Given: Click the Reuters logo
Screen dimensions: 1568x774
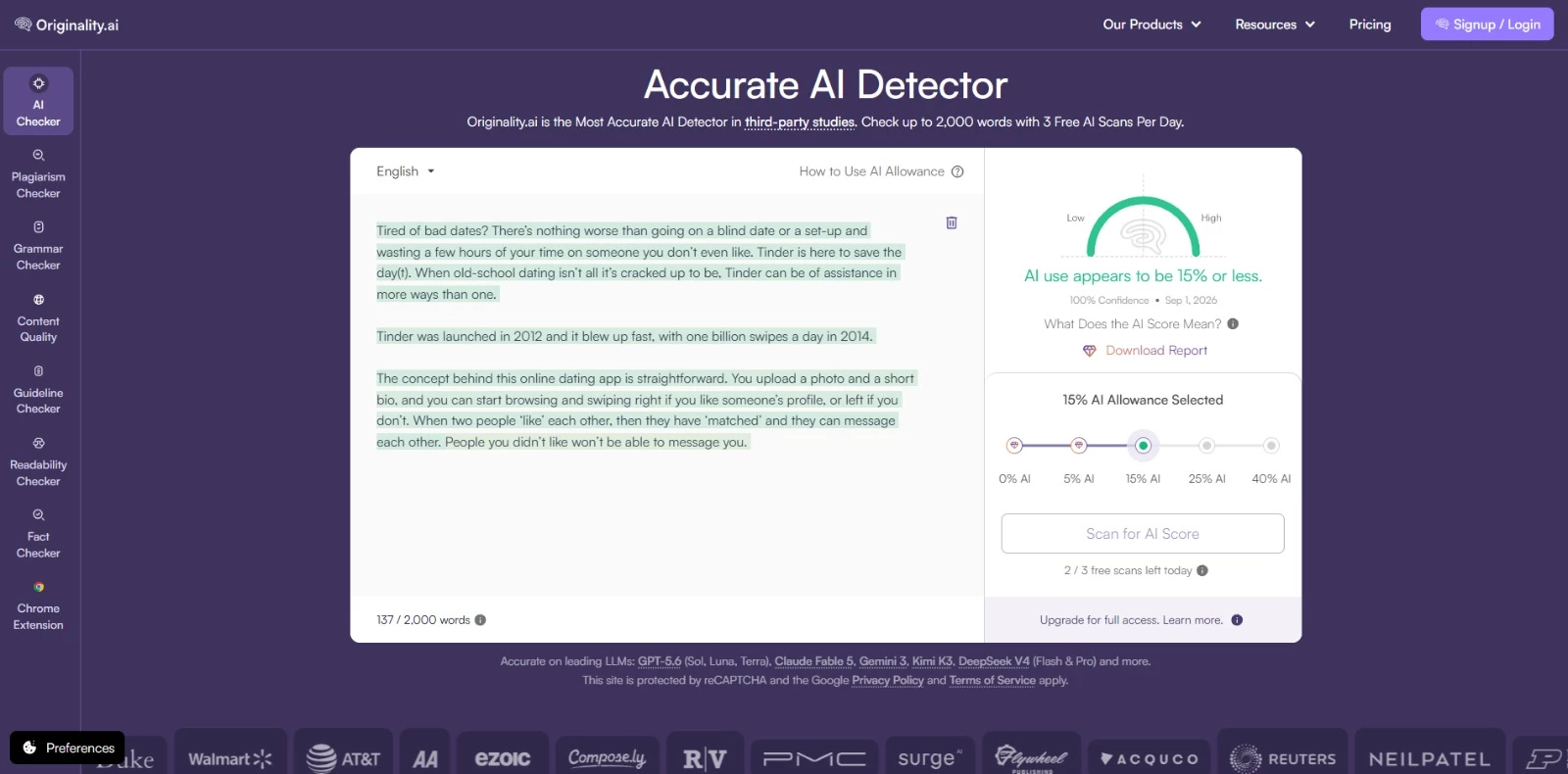Looking at the screenshot, I should pos(1283,758).
